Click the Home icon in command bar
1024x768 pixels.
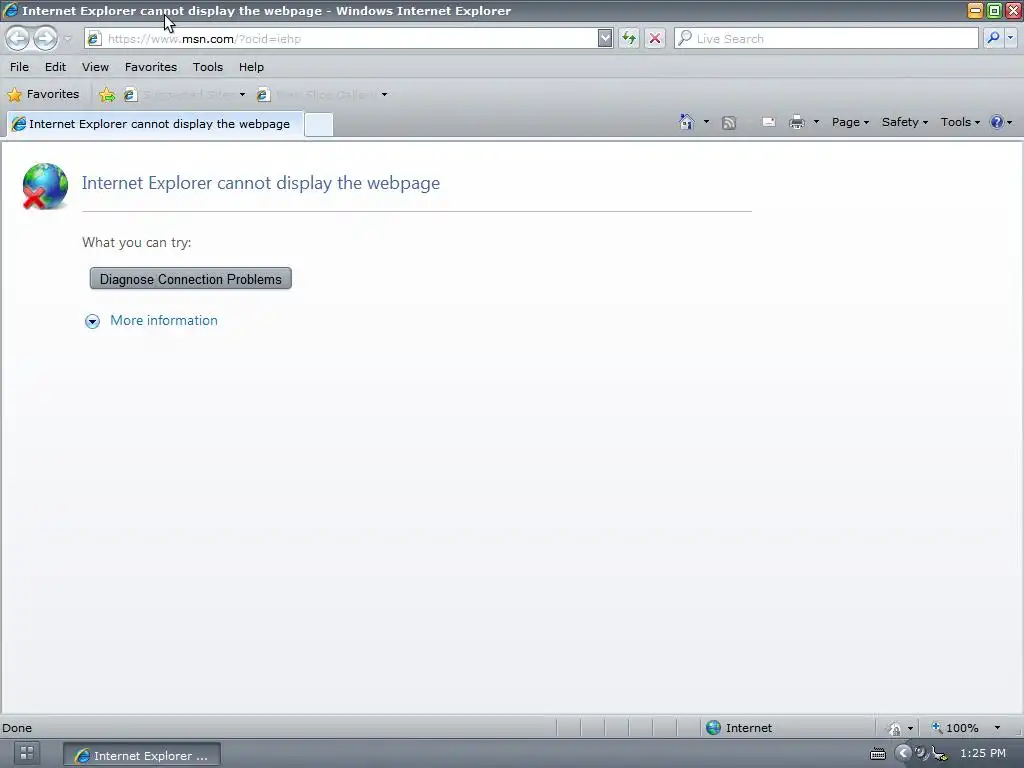point(686,122)
